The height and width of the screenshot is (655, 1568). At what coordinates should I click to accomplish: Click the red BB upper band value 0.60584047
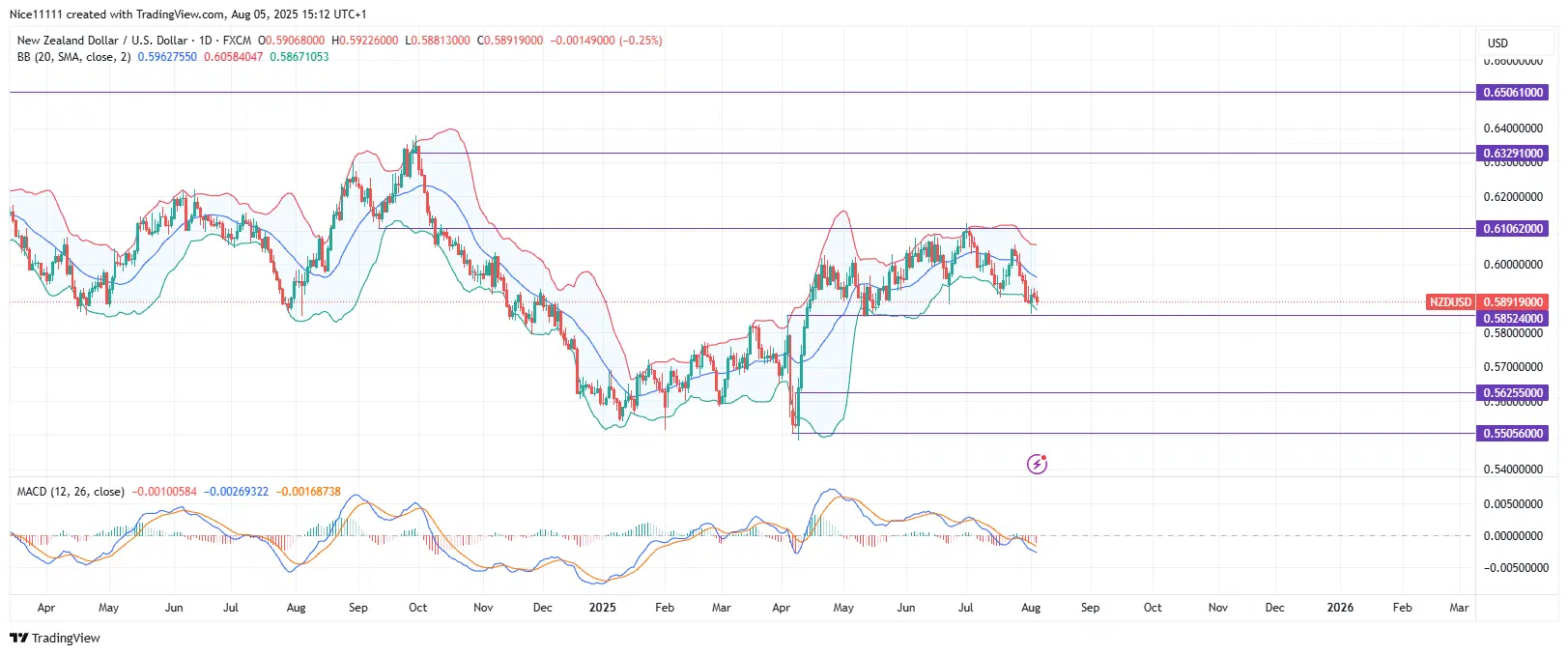[x=233, y=57]
